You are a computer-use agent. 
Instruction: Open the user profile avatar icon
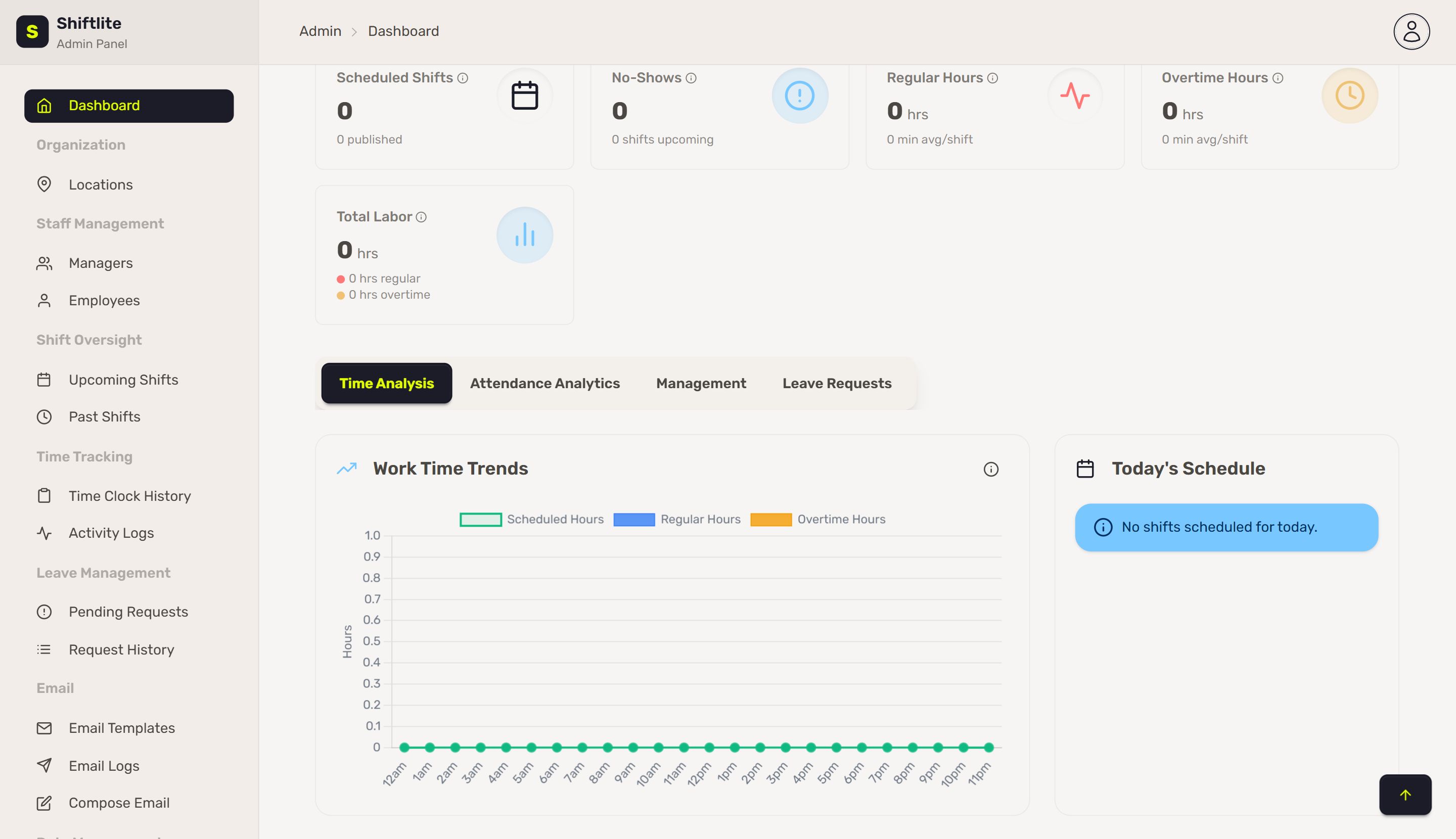[x=1411, y=31]
